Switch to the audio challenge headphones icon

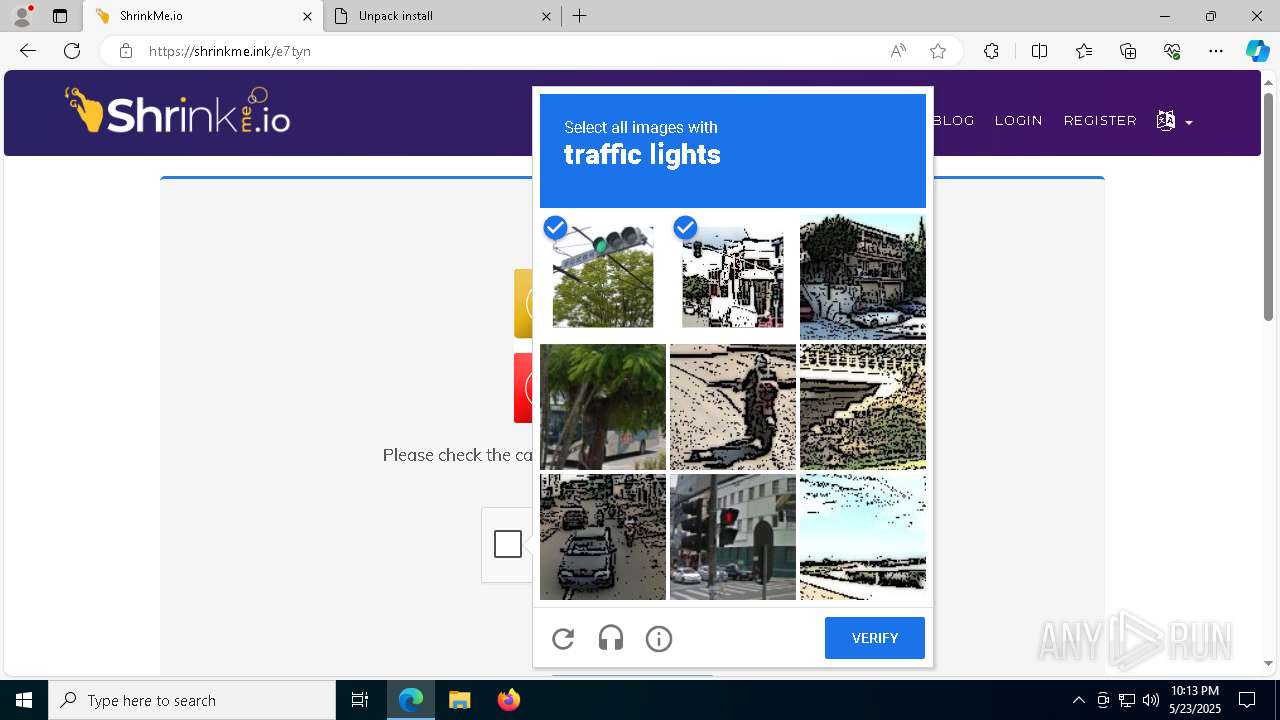point(611,638)
